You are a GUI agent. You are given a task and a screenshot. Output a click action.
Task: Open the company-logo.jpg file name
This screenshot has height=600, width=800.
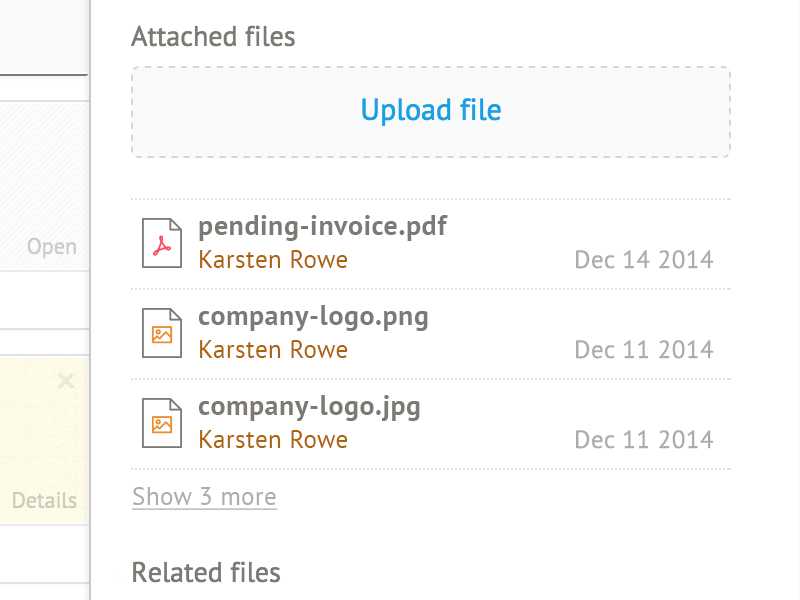(x=309, y=407)
